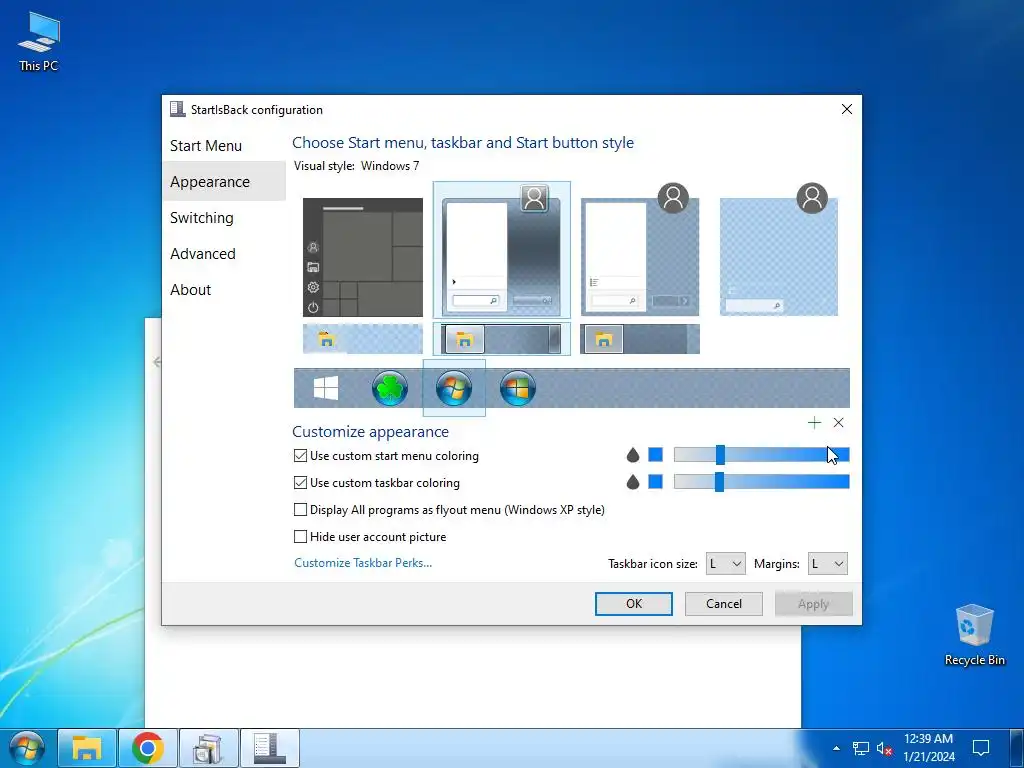Select the Windows 7 glass taskbar style
The width and height of the screenshot is (1024, 768).
502,339
